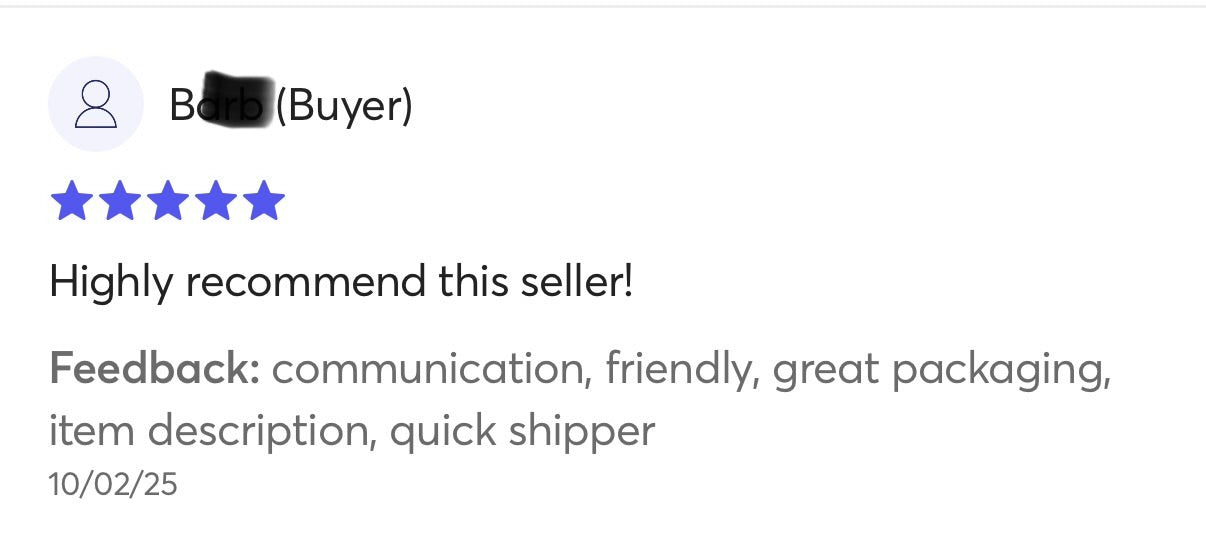Choose the "quick shipper" feedback tag
Image resolution: width=1206 pixels, height=554 pixels.
[522, 431]
